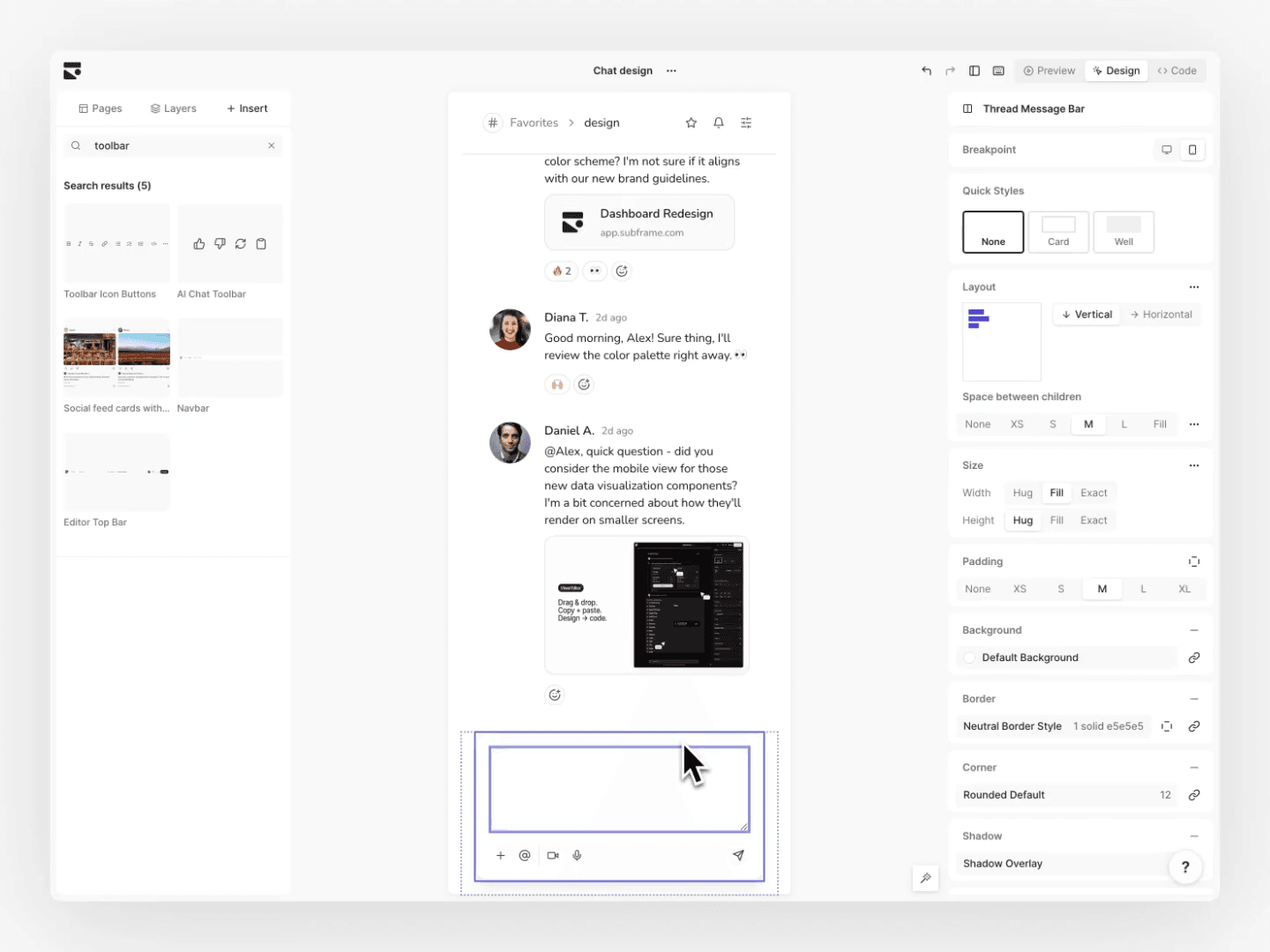Click the @ mention icon in the message bar
Viewport: 1270px width, 952px height.
(x=525, y=855)
